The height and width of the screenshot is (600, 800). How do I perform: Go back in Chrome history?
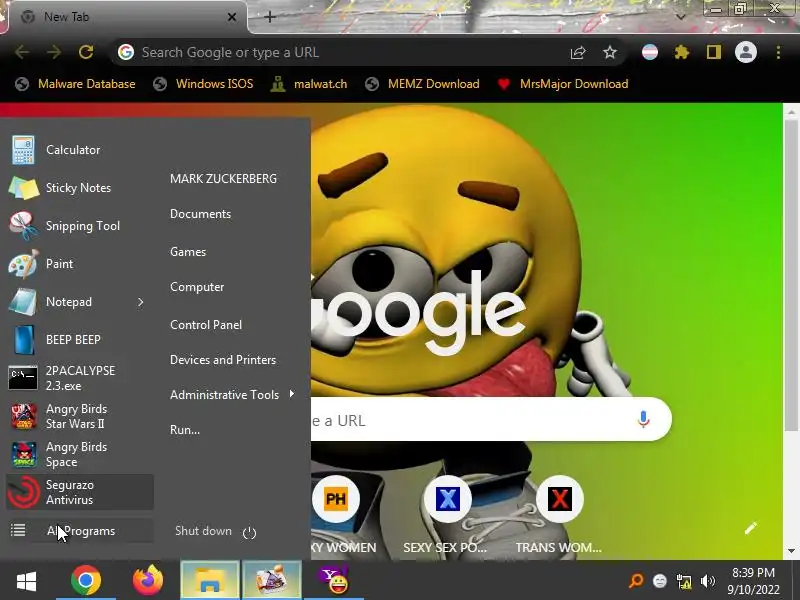pos(22,52)
